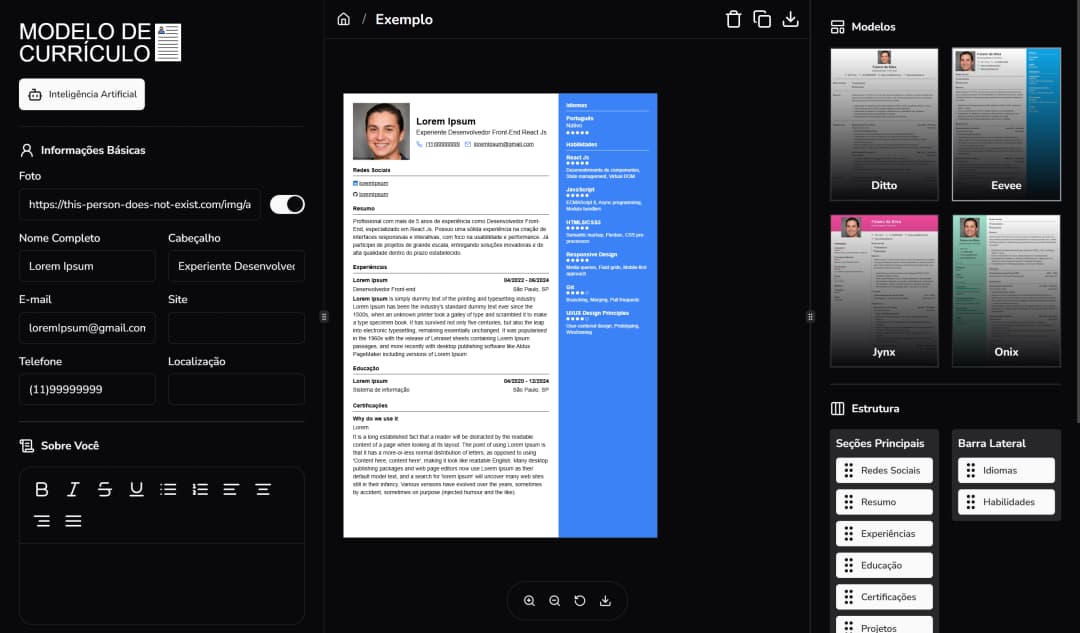1080x633 pixels.
Task: Click the Site input field
Action: (x=236, y=327)
